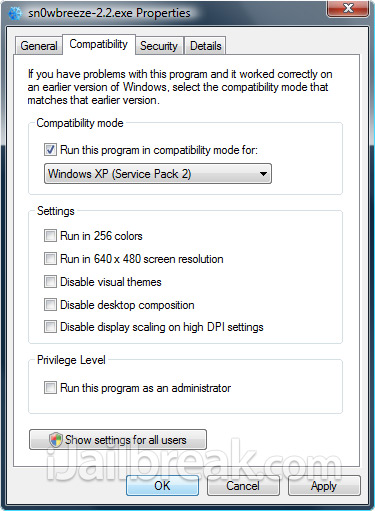
Task: Click Show settings for all users
Action: [x=118, y=440]
